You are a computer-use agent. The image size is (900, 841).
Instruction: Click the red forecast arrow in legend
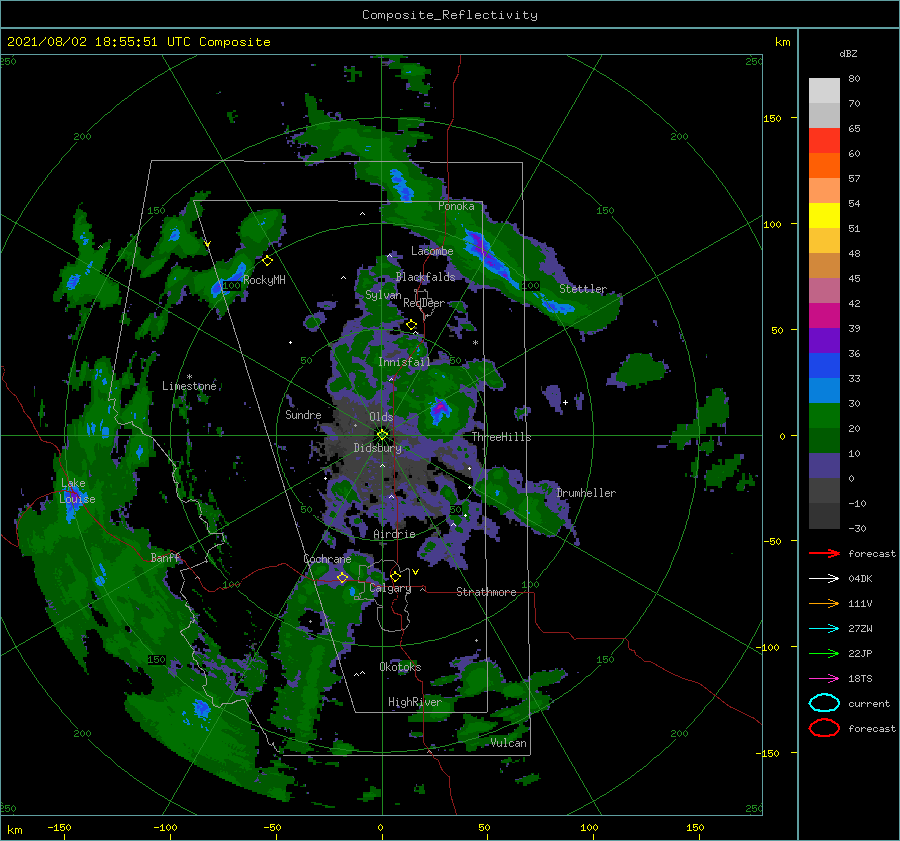pyautogui.click(x=824, y=553)
